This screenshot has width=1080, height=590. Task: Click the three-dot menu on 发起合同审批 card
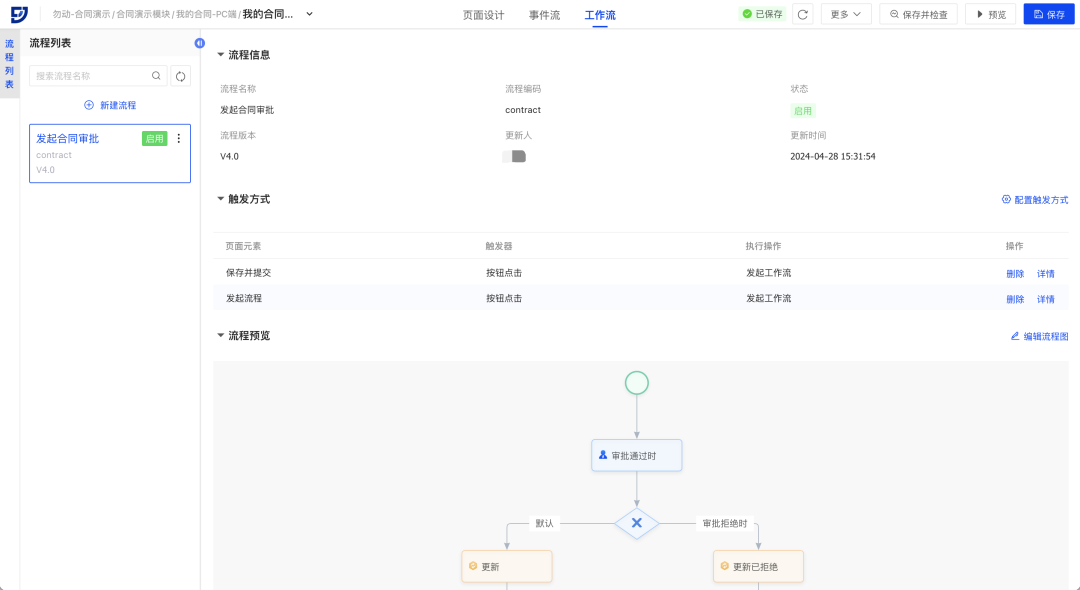[x=179, y=139]
